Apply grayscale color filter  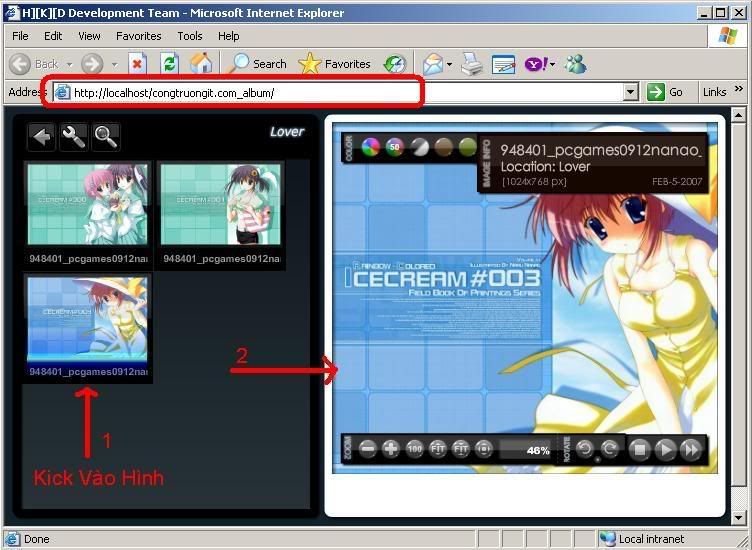[419, 147]
